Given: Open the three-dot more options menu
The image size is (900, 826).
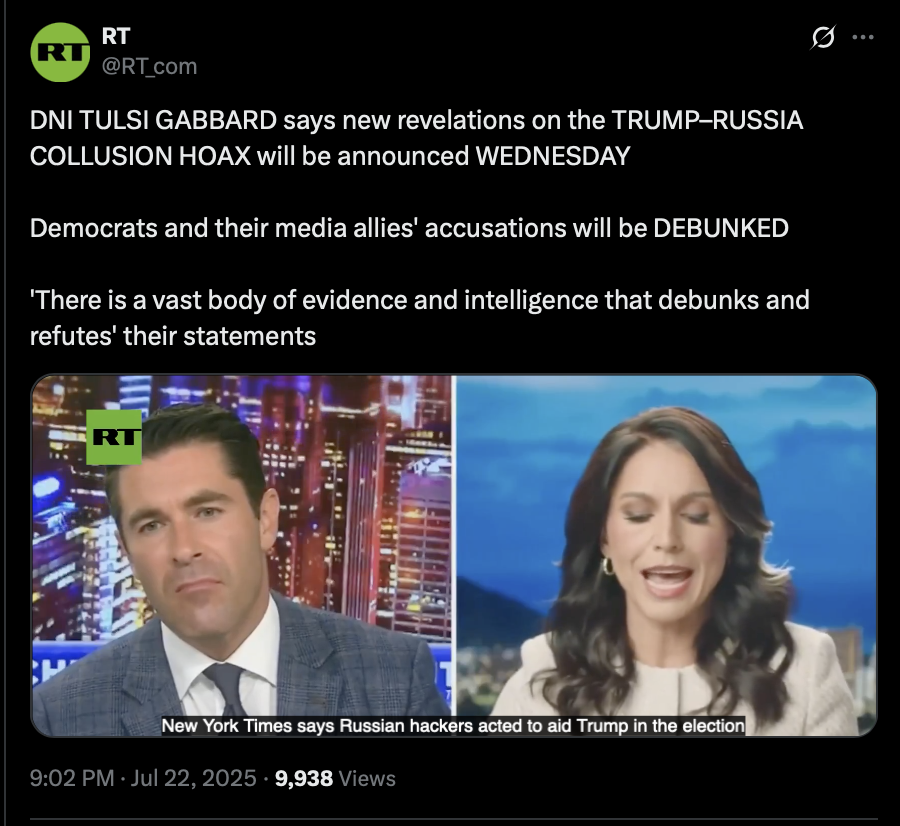Looking at the screenshot, I should (x=863, y=38).
